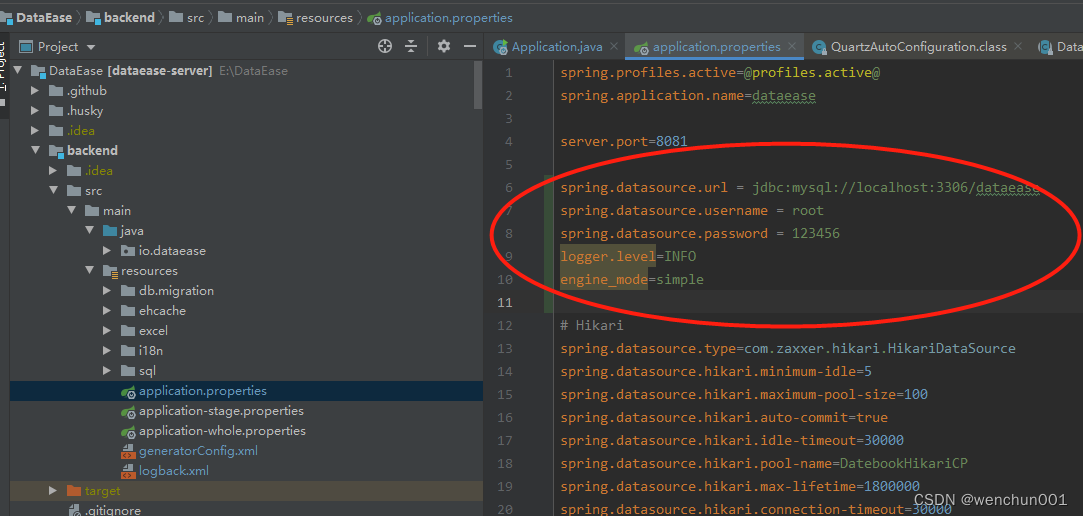Screen dimensions: 1083x516
Task: Collapse the src folder
Action: (53, 191)
